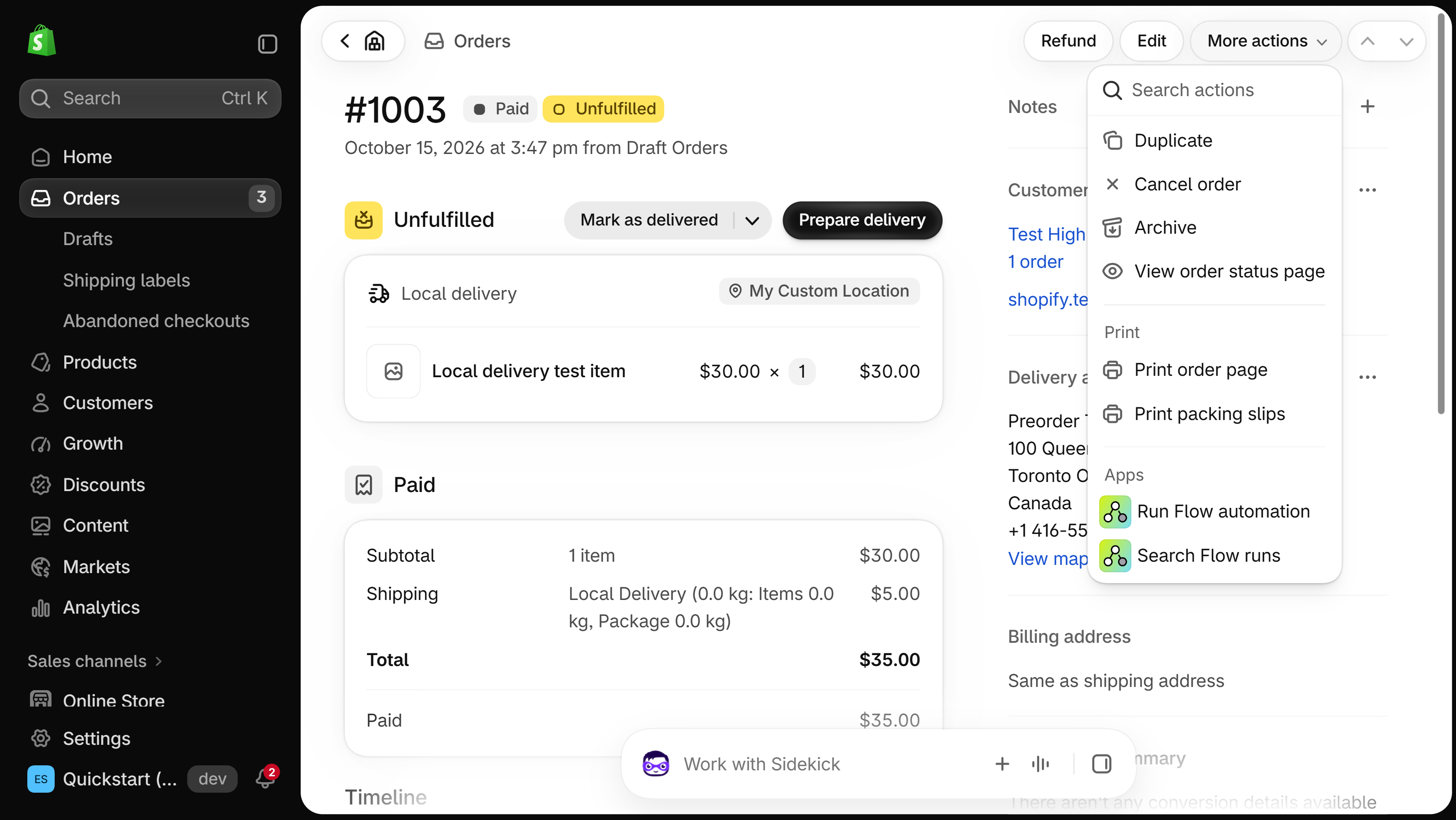Click the Shopify logo icon
1456x820 pixels.
41,41
